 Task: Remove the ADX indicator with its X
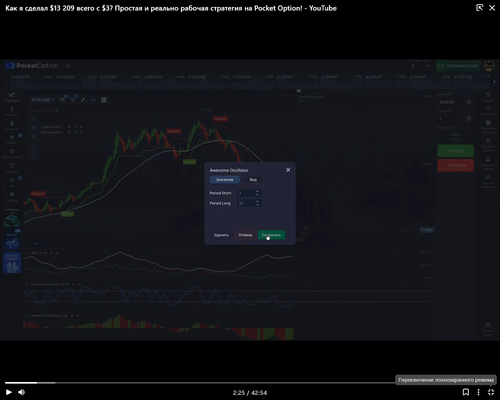pos(57,253)
